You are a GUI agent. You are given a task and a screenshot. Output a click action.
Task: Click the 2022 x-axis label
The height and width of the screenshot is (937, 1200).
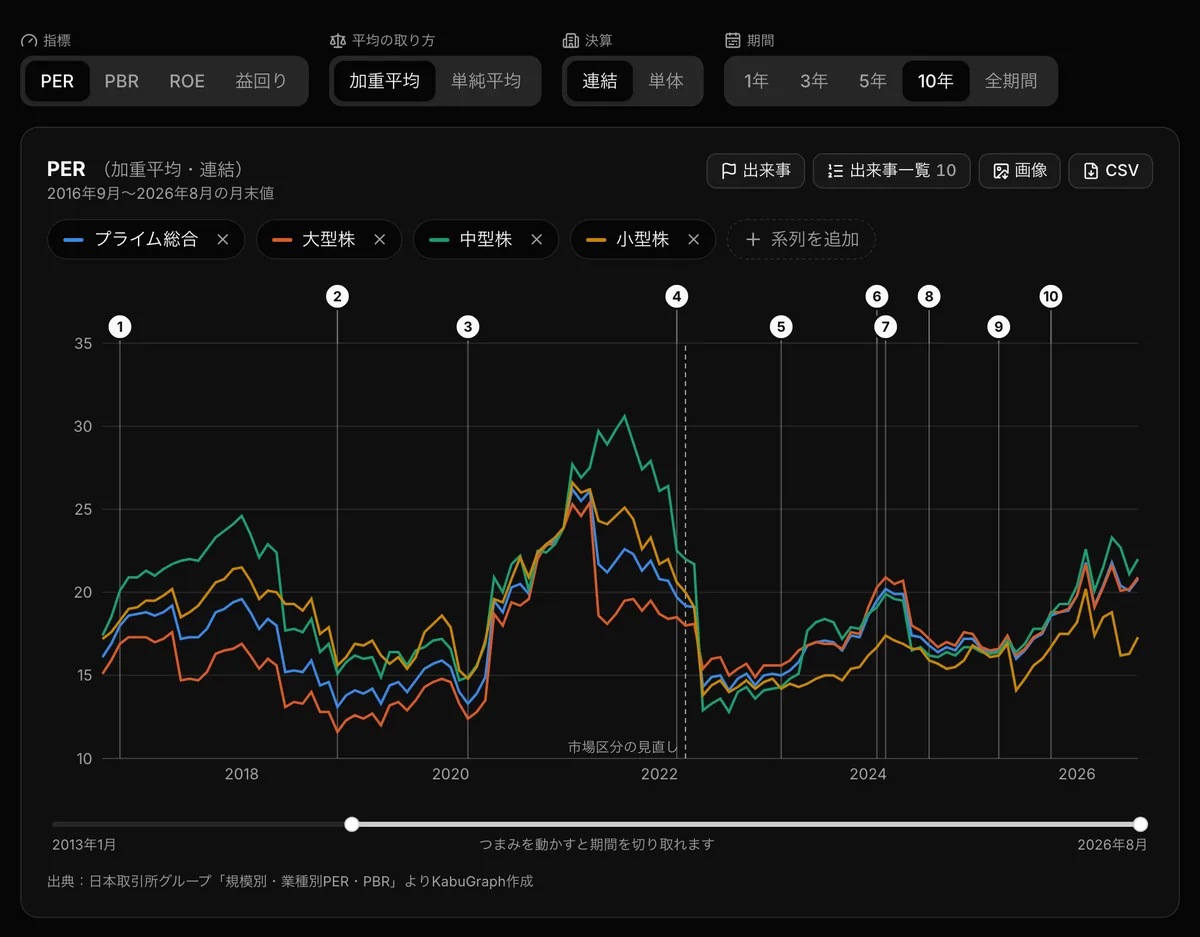(659, 774)
